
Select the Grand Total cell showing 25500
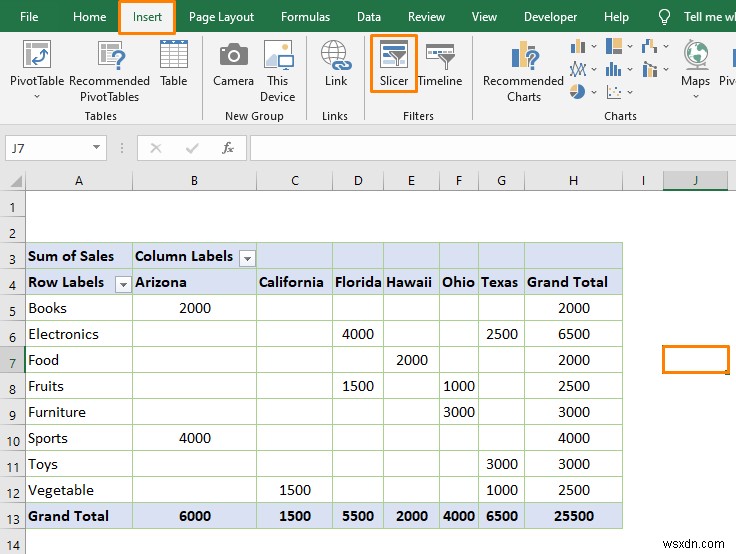[573, 516]
